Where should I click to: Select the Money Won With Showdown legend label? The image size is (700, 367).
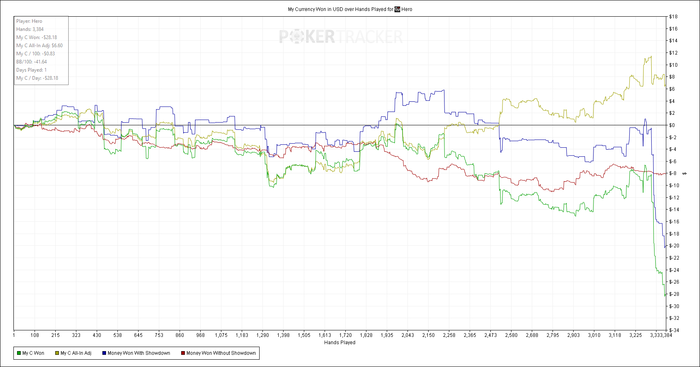[139, 353]
